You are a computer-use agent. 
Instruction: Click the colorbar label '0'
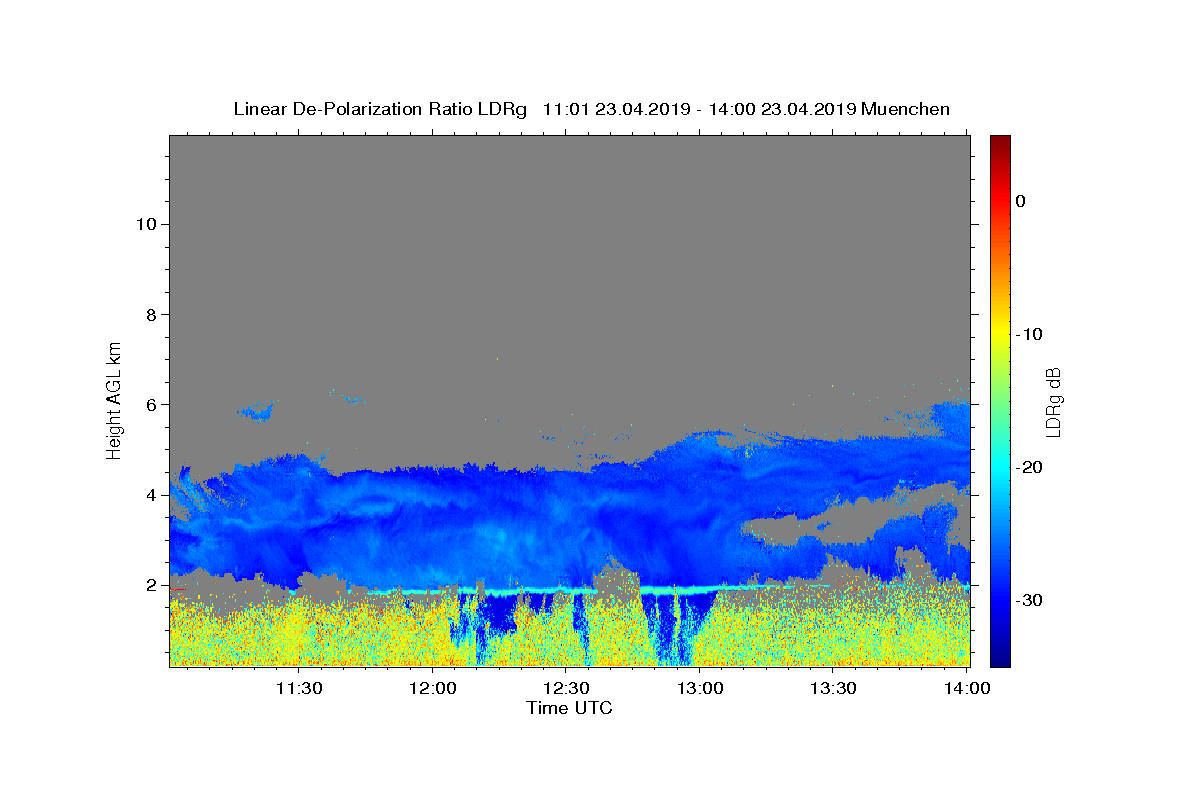coord(1021,201)
